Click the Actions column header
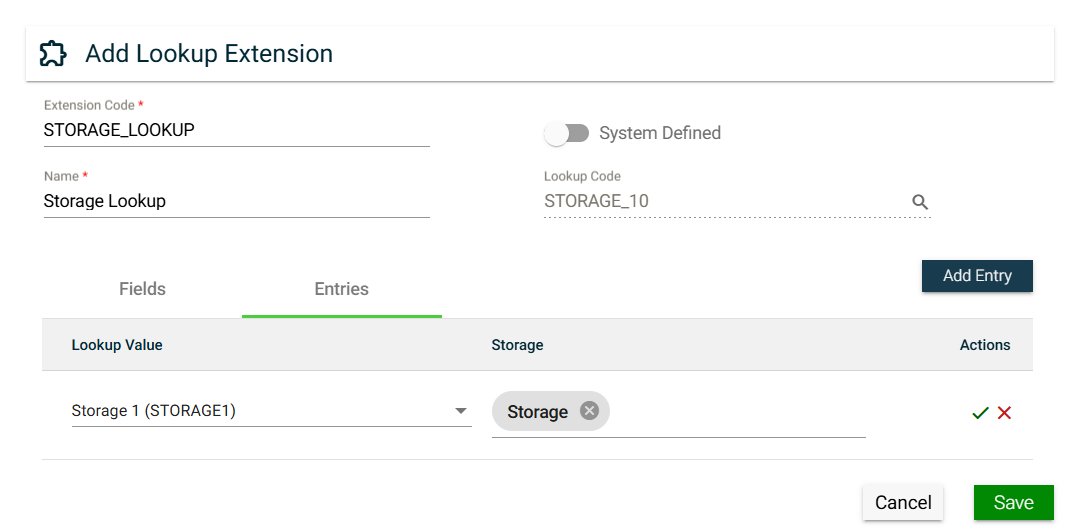 coord(985,345)
